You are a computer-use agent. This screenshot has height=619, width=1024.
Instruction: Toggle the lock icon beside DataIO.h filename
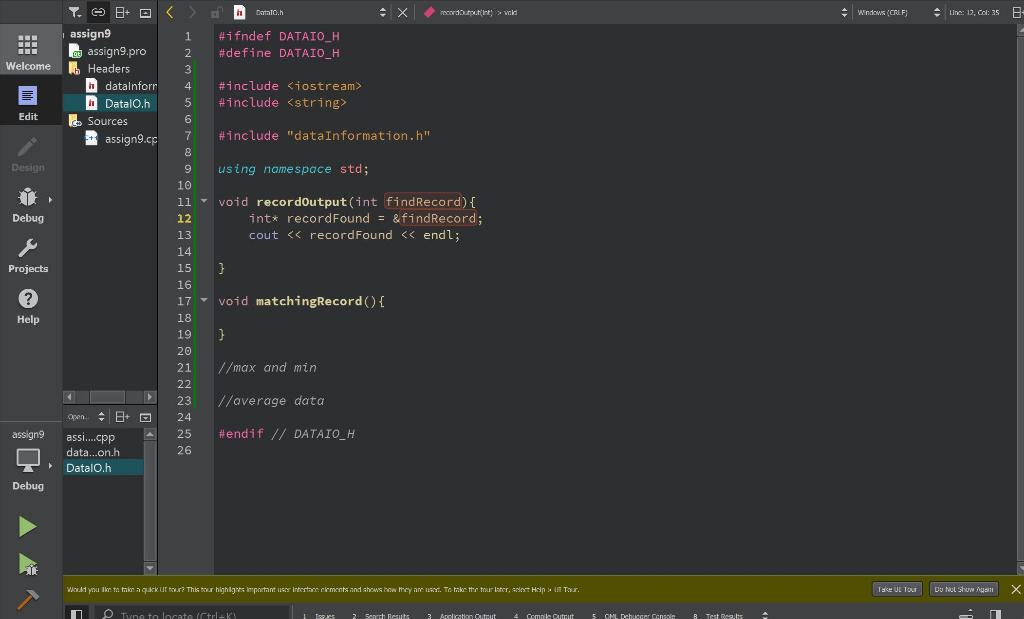point(214,12)
